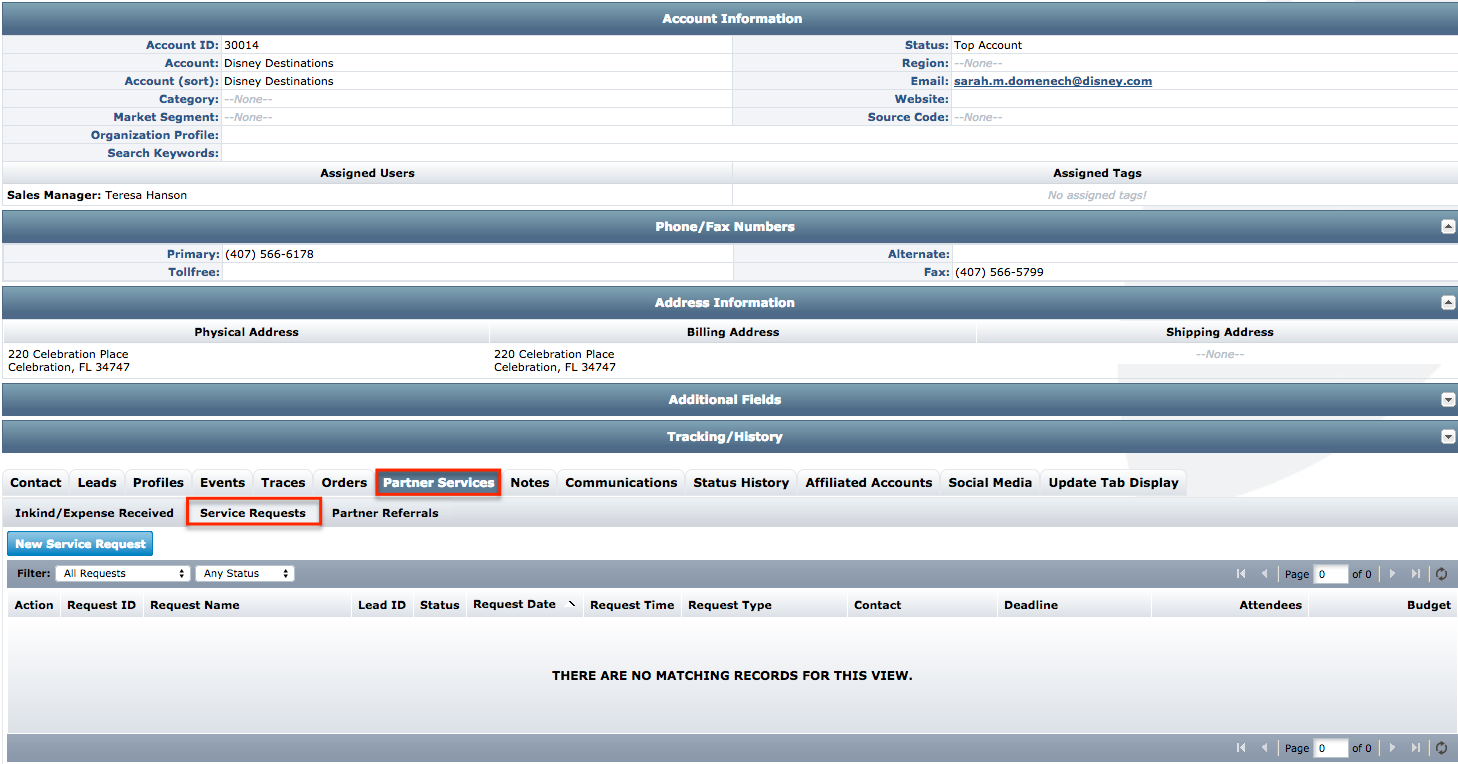The image size is (1458, 764).
Task: Go to next page in top pagination bar
Action: click(x=1392, y=574)
